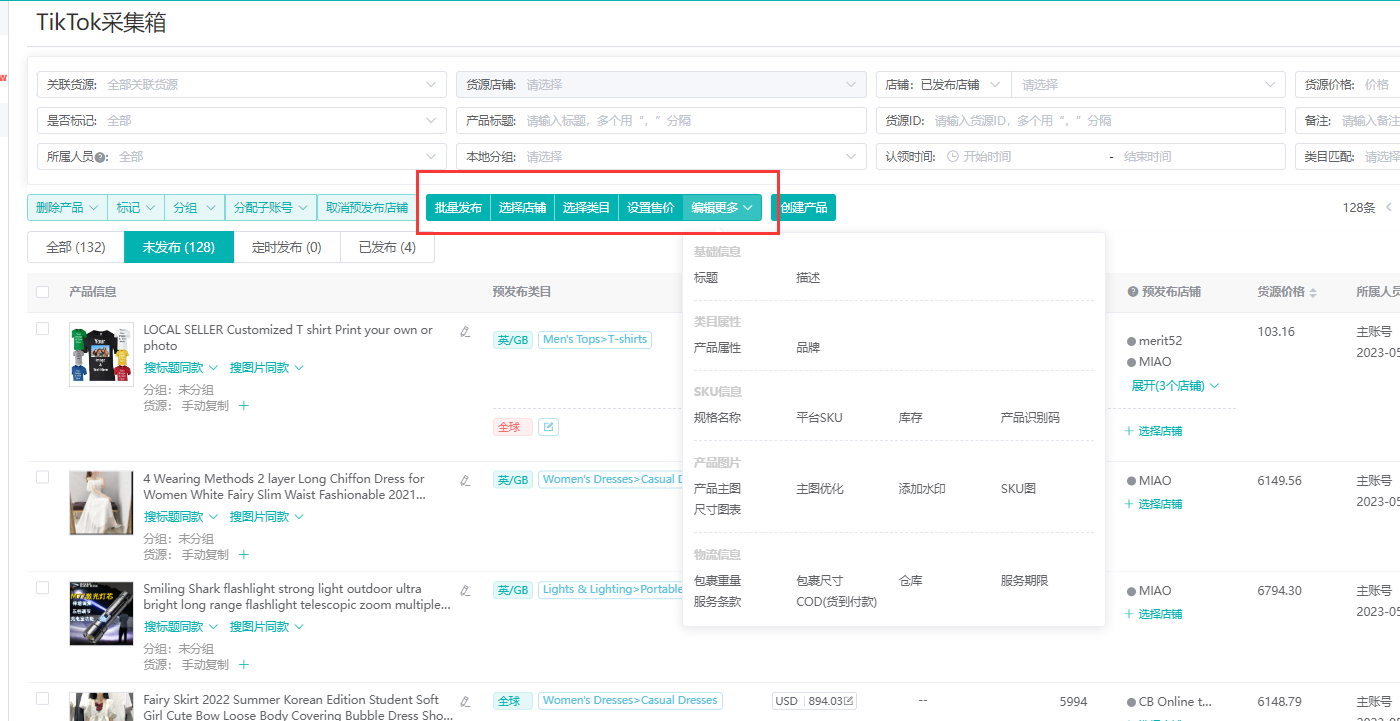Image resolution: width=1400 pixels, height=721 pixels.
Task: Click 选择类目 button
Action: 587,208
